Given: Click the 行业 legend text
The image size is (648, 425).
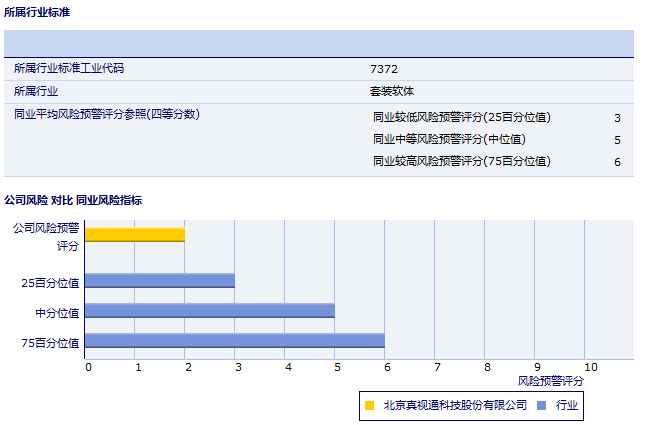Looking at the screenshot, I should pos(567,405).
